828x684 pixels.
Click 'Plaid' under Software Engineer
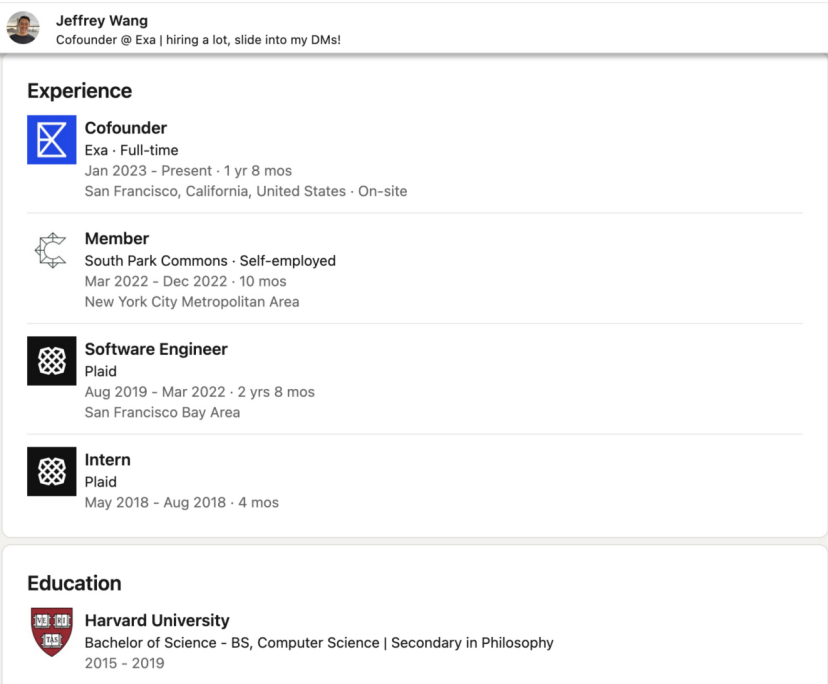[x=101, y=371]
